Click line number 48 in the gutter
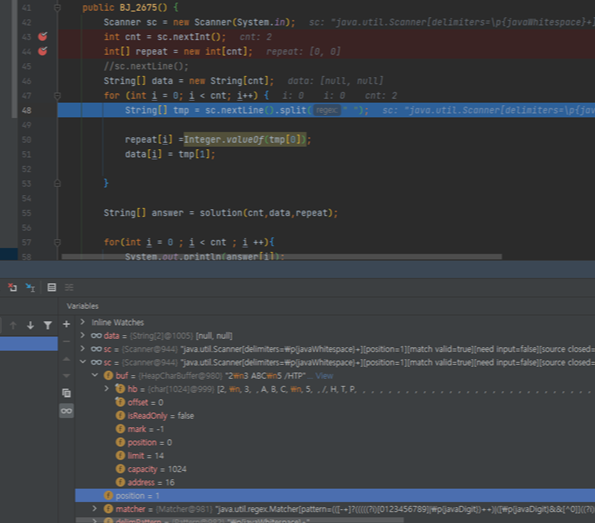Viewport: 595px width, 523px height. (x=27, y=110)
